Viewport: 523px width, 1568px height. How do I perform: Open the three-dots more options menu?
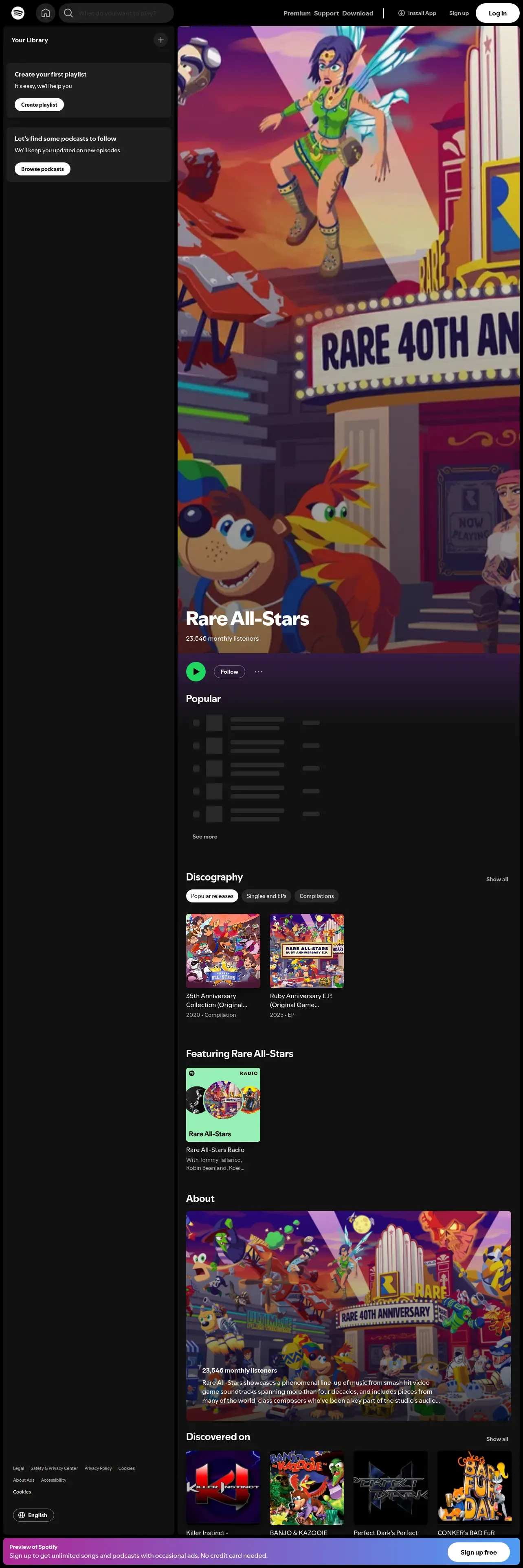coord(259,671)
